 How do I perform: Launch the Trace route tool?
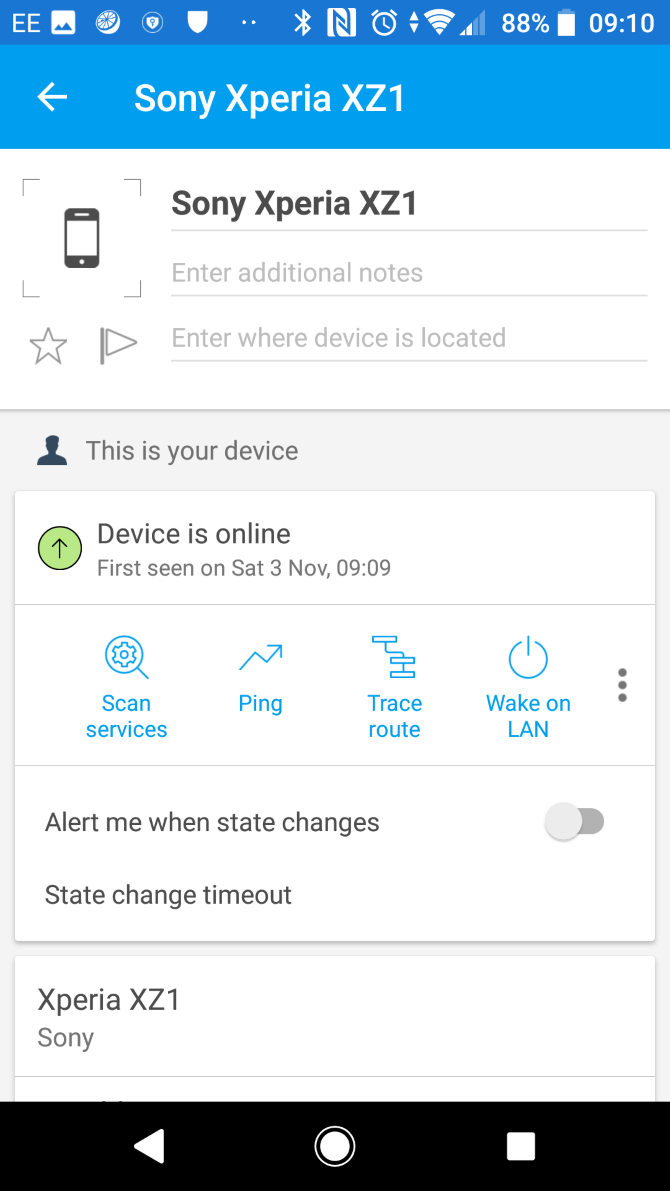click(x=394, y=685)
